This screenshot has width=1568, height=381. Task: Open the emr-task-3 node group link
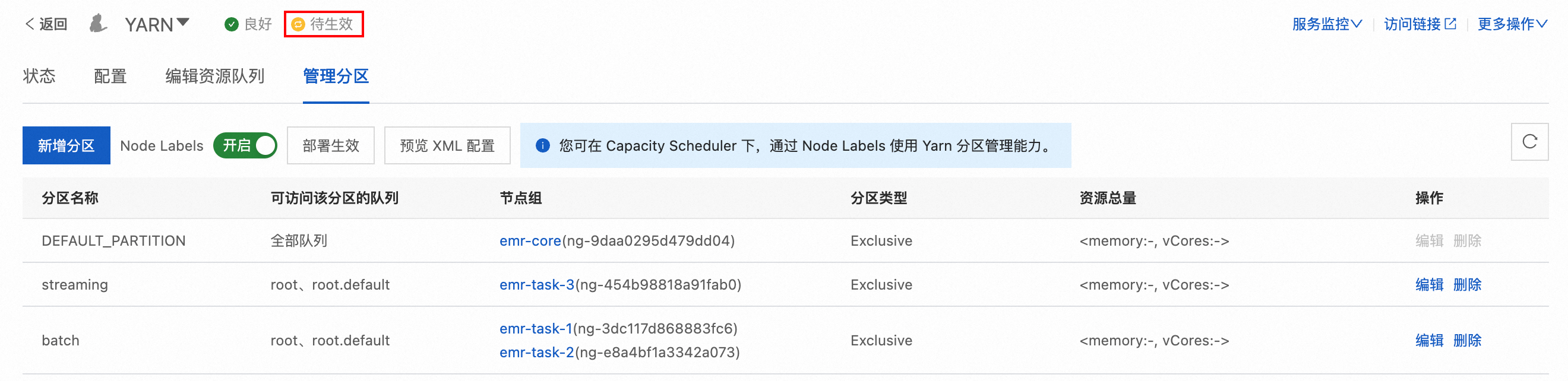click(537, 285)
